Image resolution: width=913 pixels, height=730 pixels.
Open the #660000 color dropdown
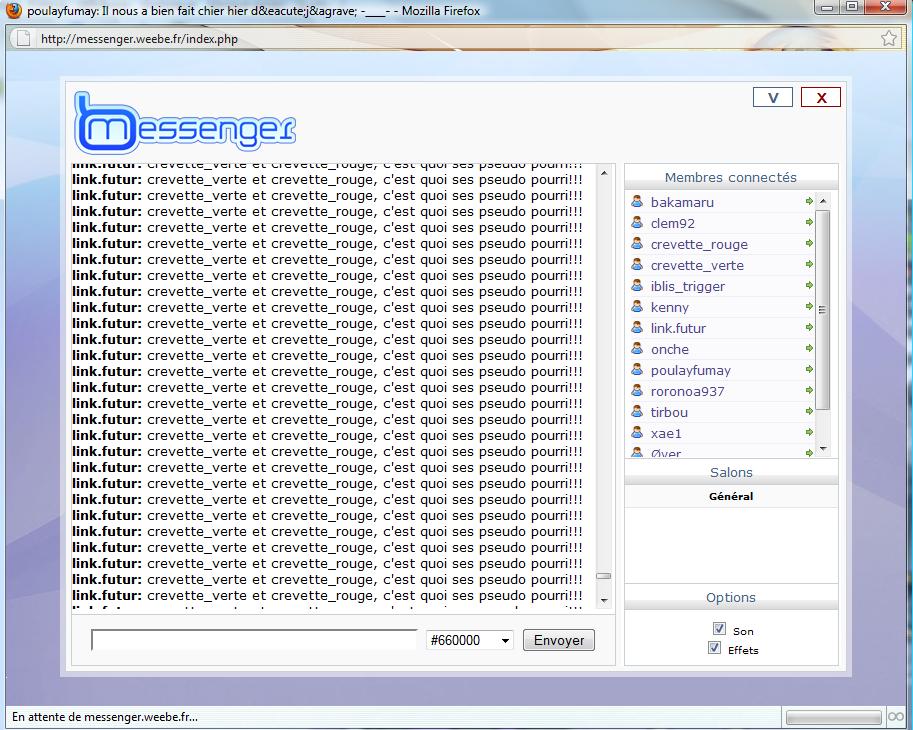tap(469, 640)
